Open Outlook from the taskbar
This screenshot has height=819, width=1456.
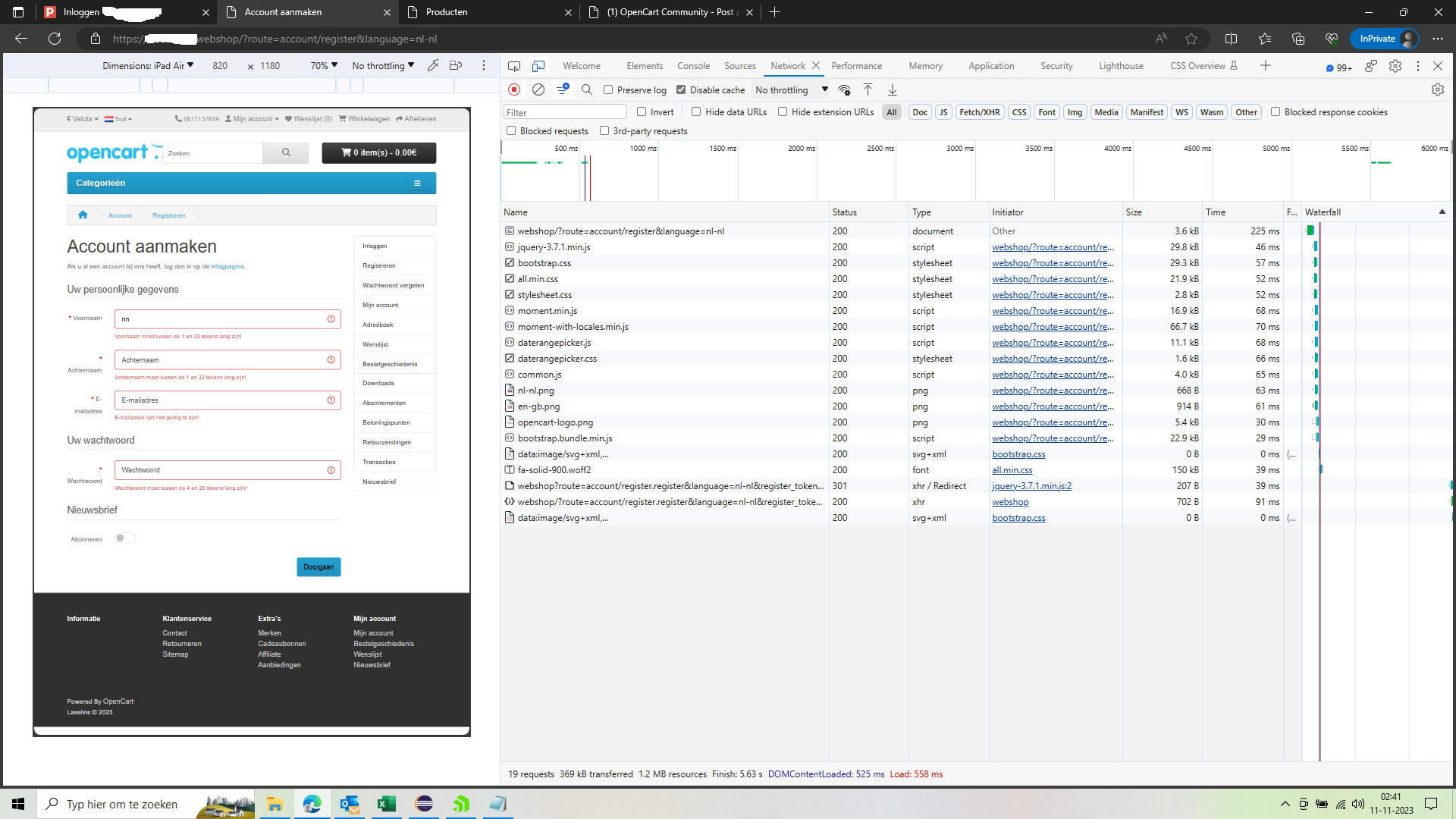[350, 804]
